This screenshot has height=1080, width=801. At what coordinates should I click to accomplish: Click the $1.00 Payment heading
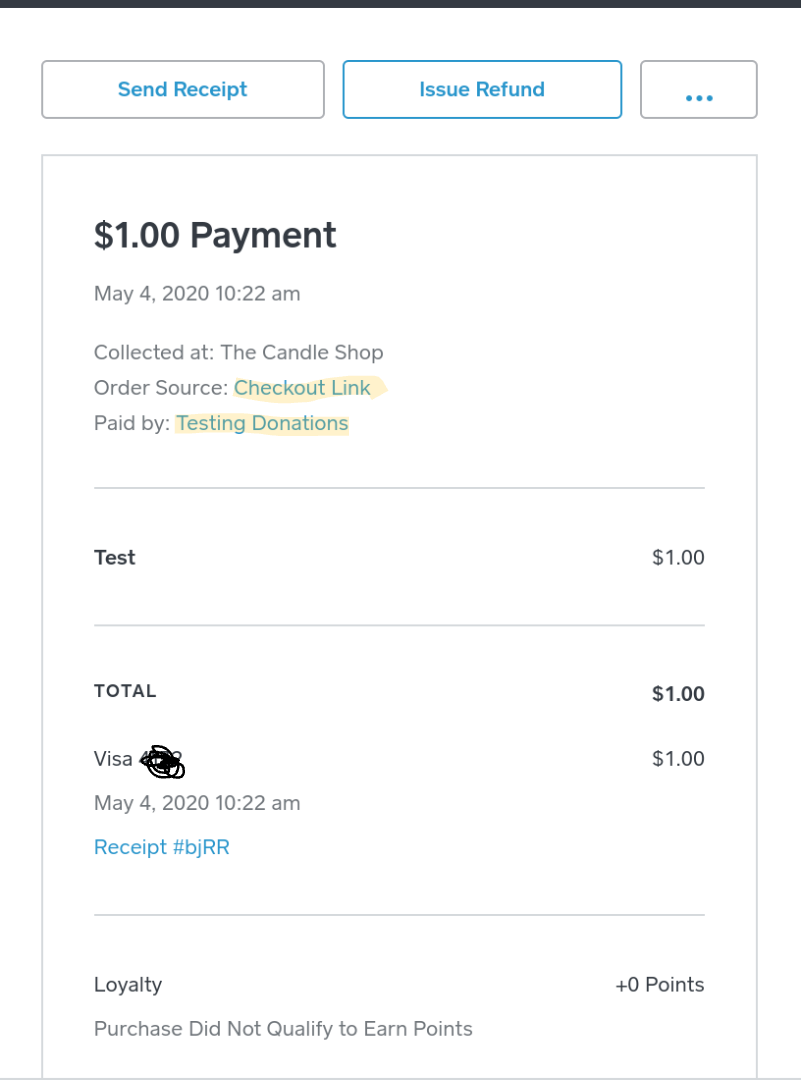point(215,235)
